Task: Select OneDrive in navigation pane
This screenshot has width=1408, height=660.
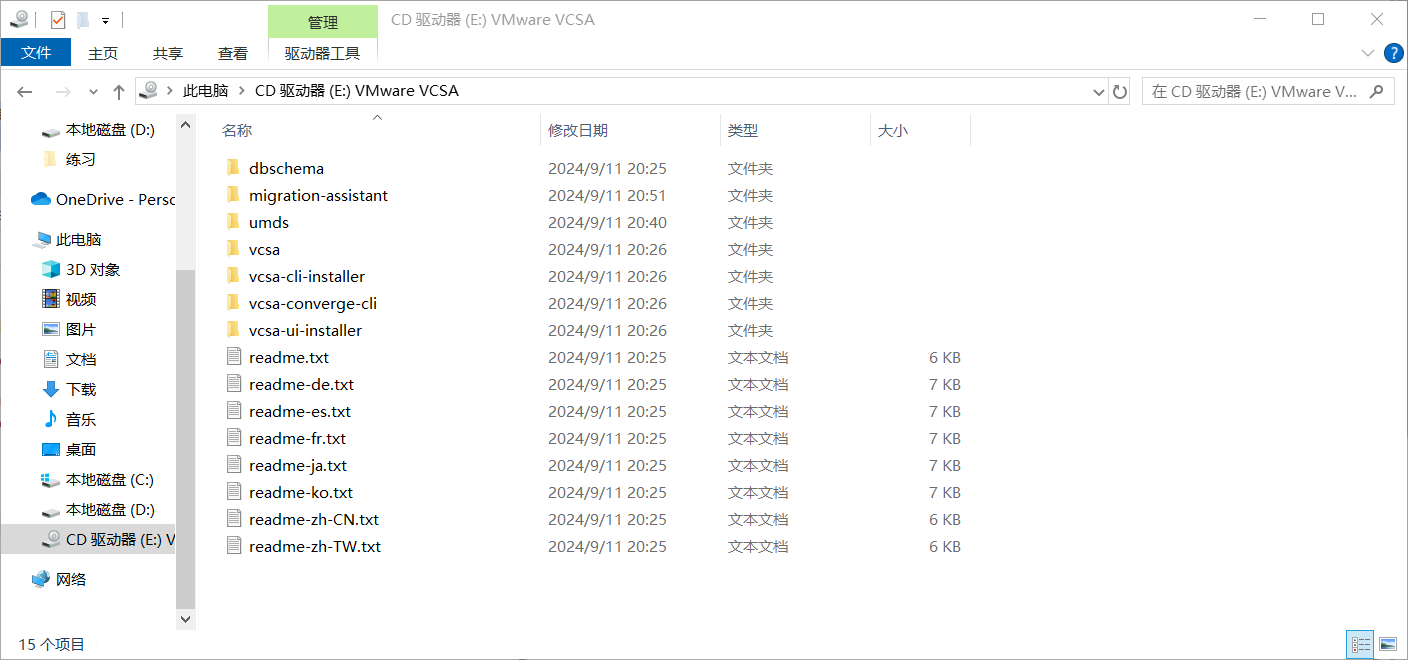Action: click(x=102, y=199)
